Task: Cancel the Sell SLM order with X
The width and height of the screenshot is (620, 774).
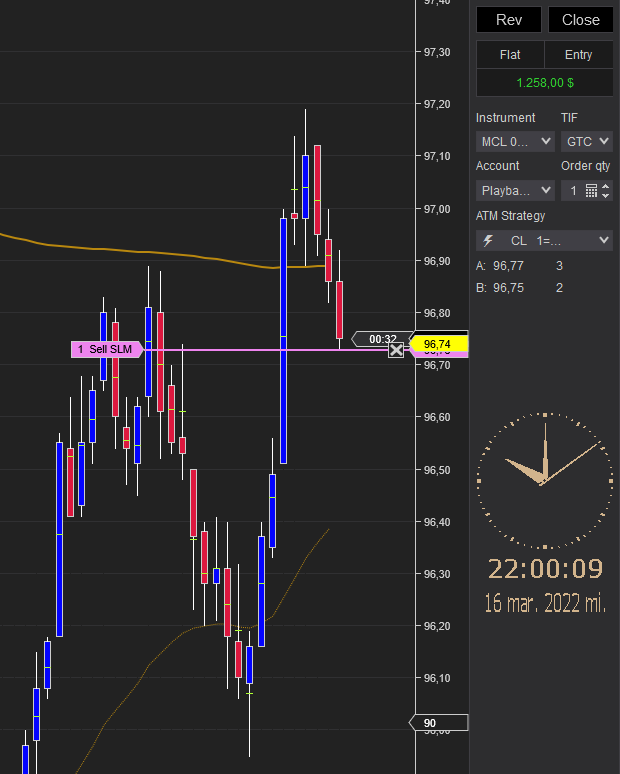Action: tap(396, 350)
